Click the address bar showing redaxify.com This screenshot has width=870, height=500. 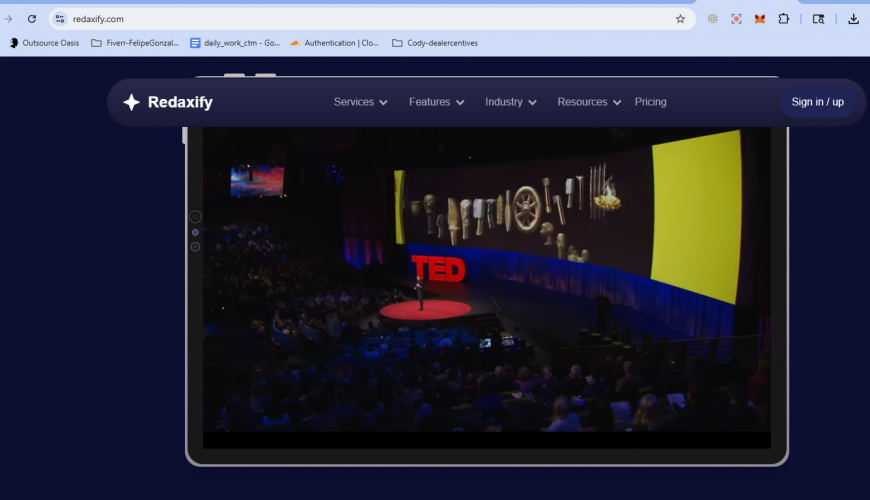pos(372,19)
